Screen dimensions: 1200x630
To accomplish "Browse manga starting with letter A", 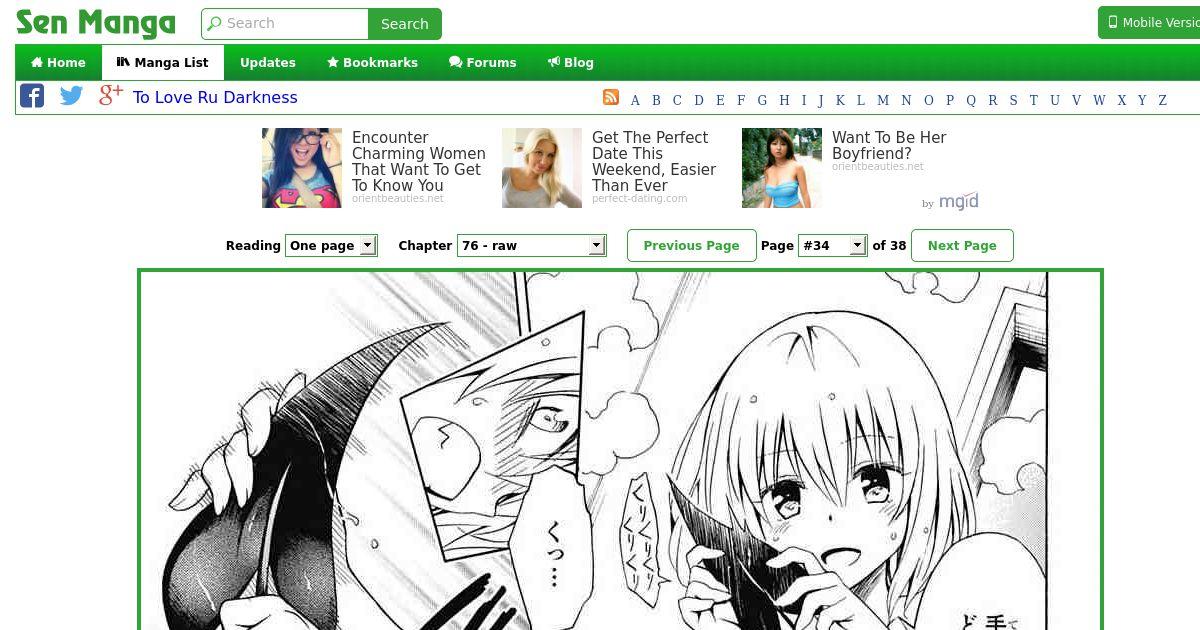I will [x=635, y=100].
